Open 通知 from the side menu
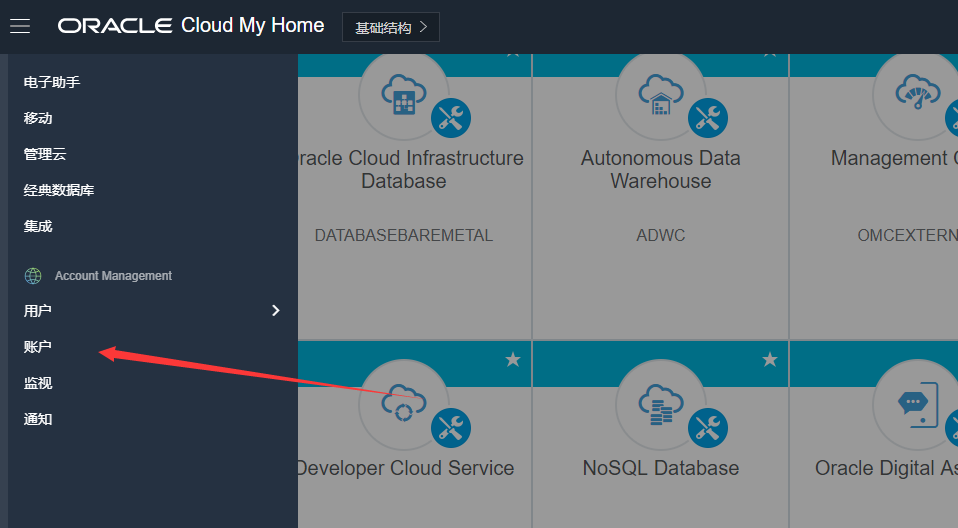Viewport: 958px width, 528px height. [38, 419]
